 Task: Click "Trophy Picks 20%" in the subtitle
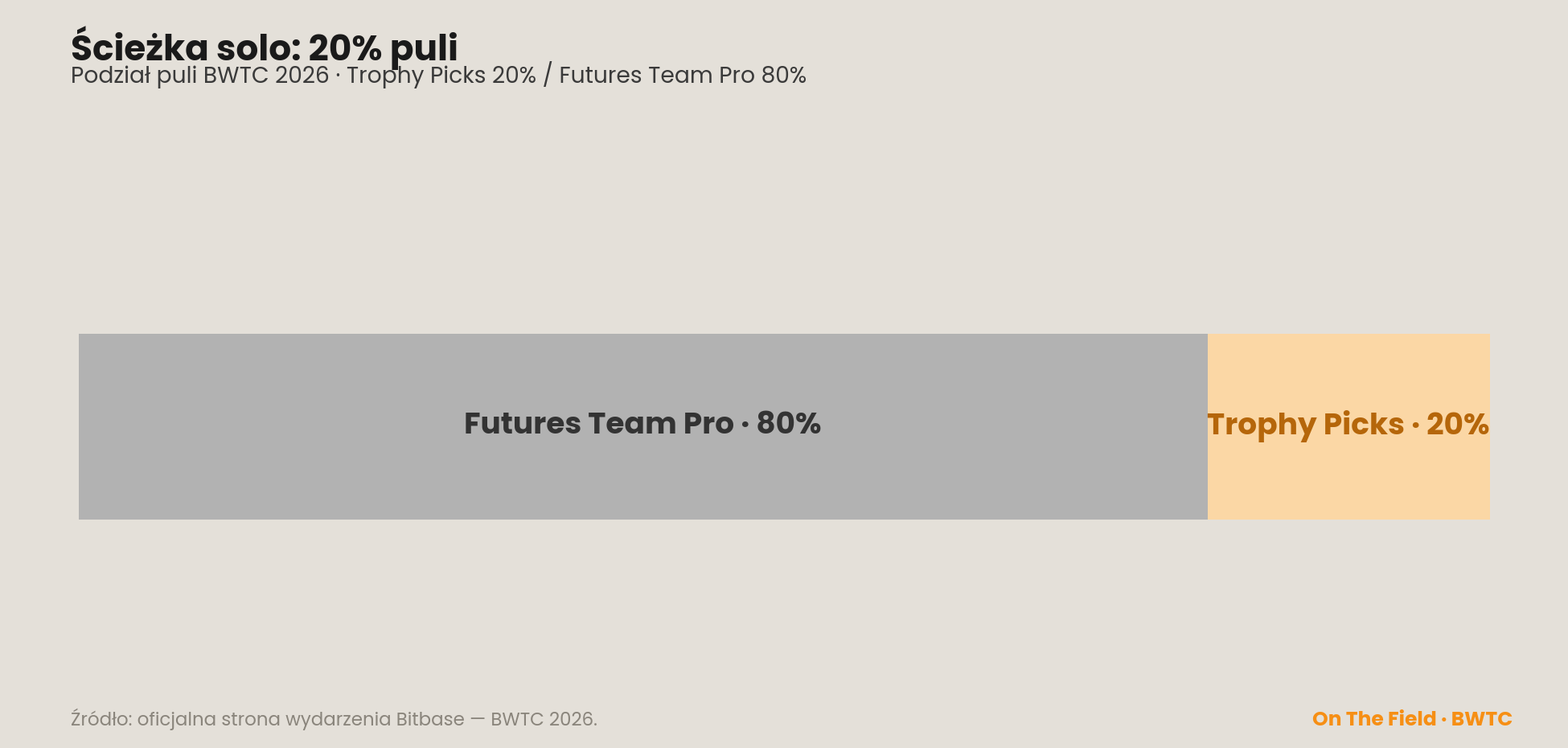[441, 76]
